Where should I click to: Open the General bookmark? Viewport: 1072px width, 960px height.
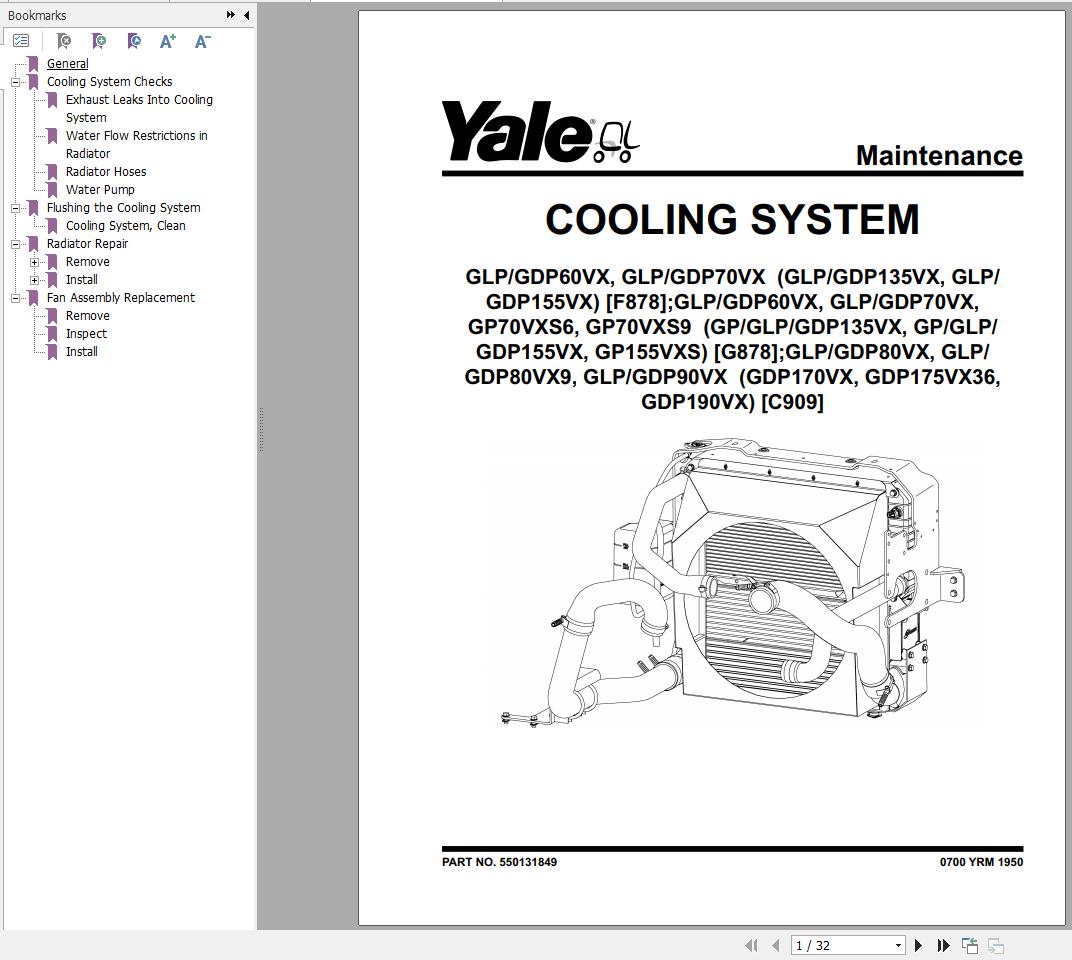coord(67,64)
